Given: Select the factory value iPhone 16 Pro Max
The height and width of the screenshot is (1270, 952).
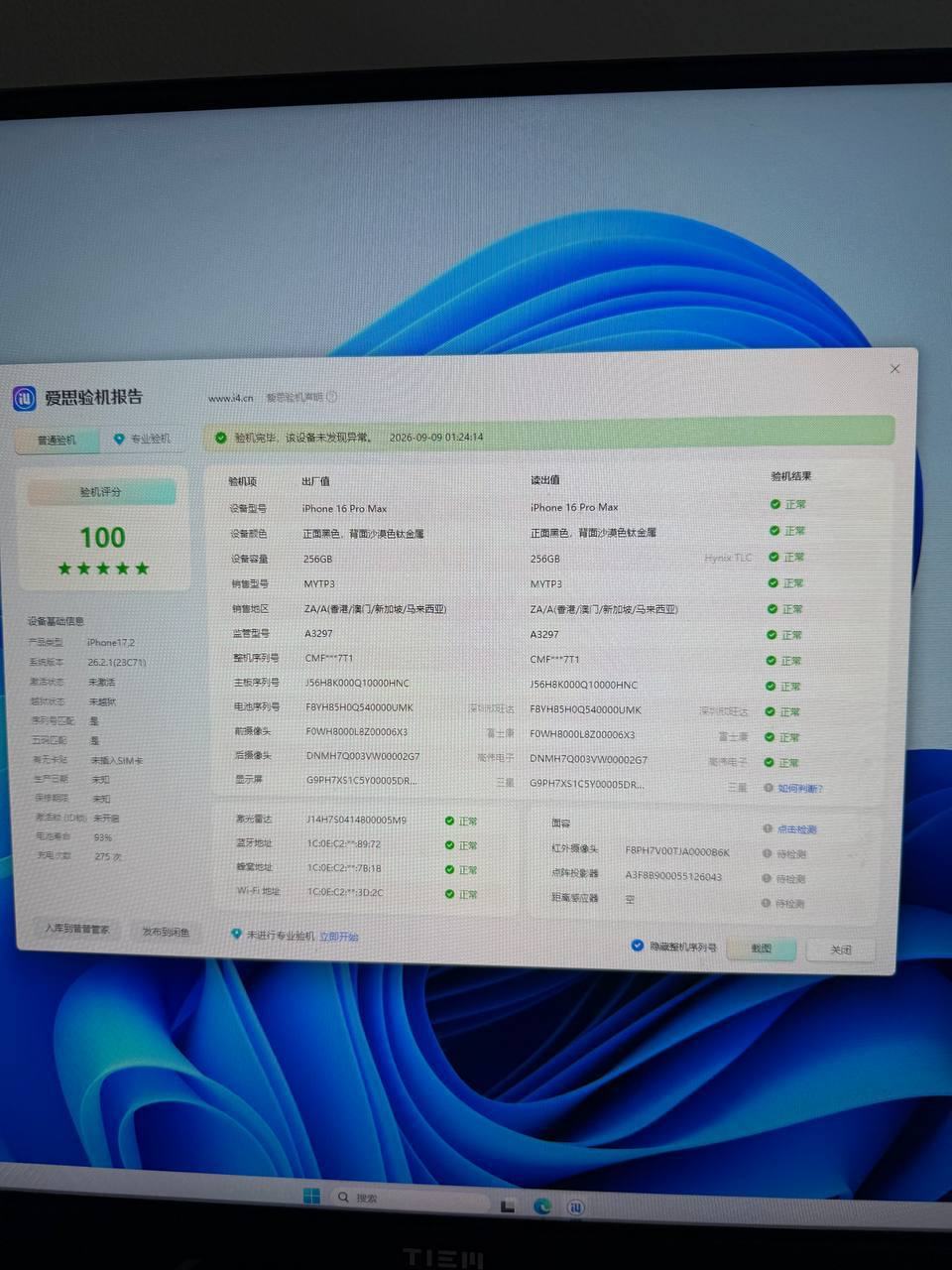Looking at the screenshot, I should click(x=344, y=508).
